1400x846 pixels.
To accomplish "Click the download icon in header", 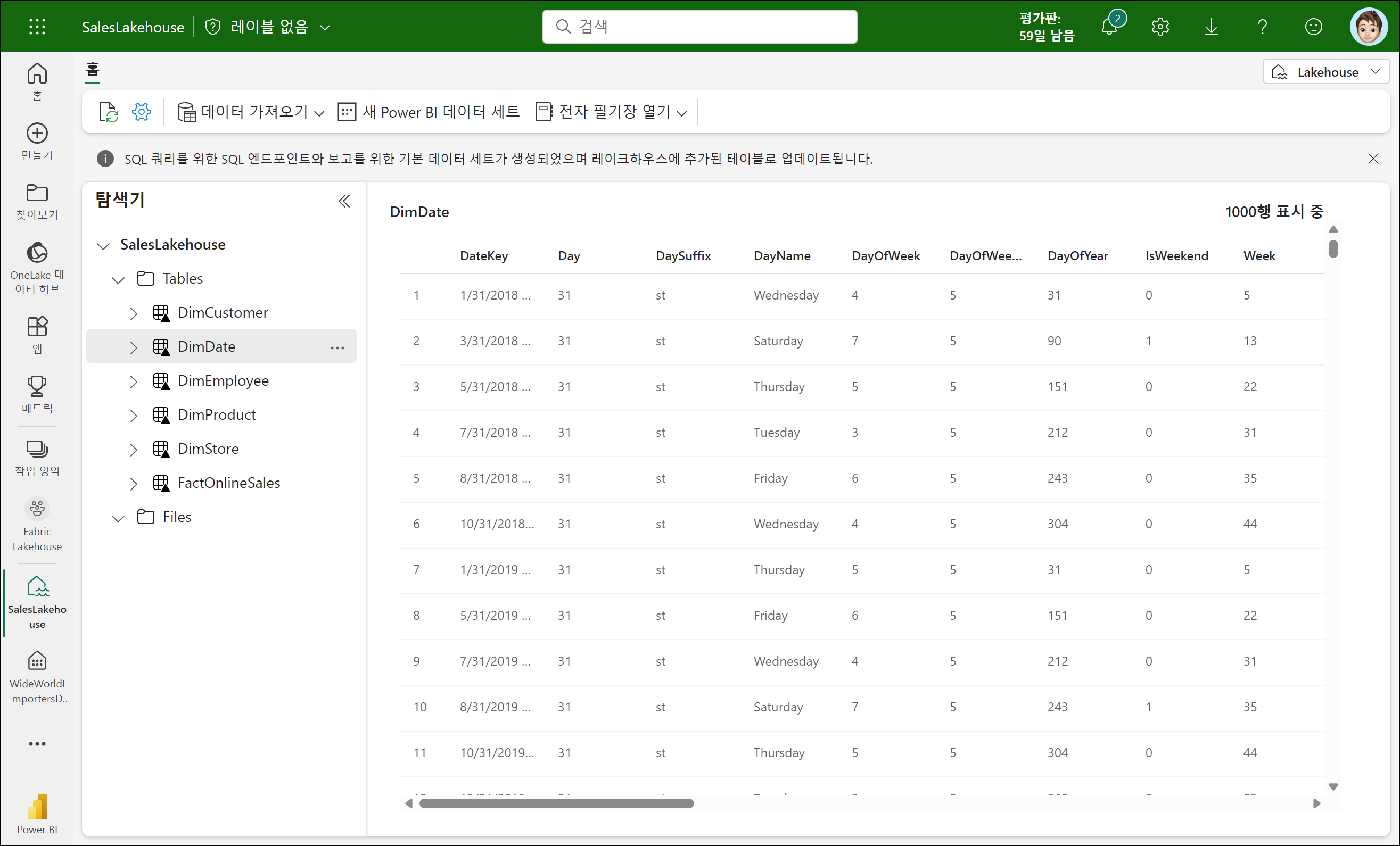I will [x=1212, y=27].
